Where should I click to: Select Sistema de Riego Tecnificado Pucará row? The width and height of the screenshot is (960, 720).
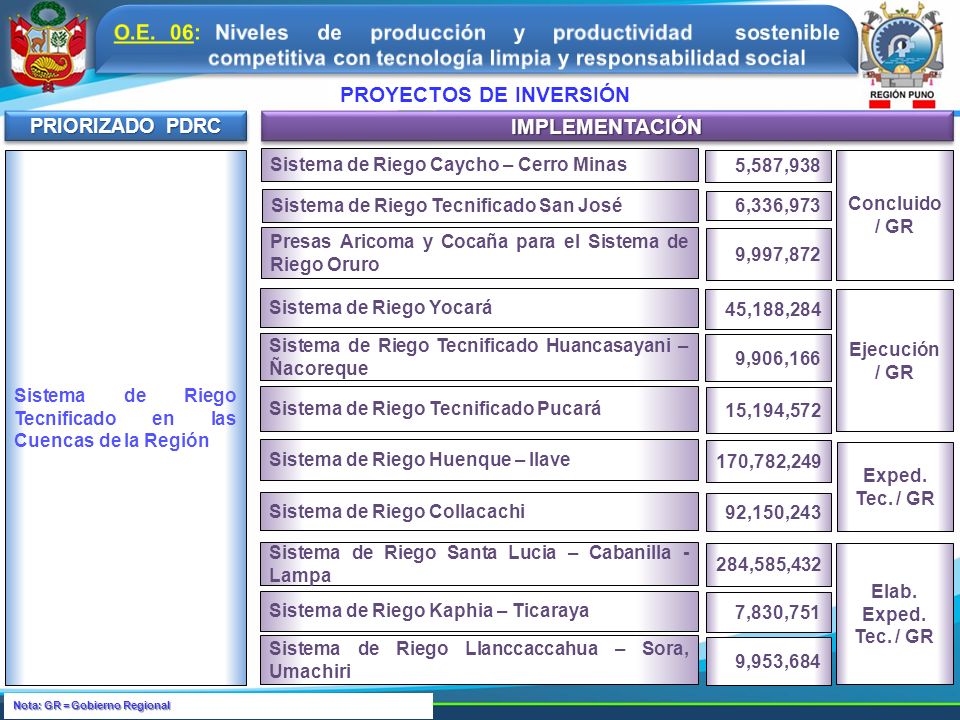coord(479,408)
